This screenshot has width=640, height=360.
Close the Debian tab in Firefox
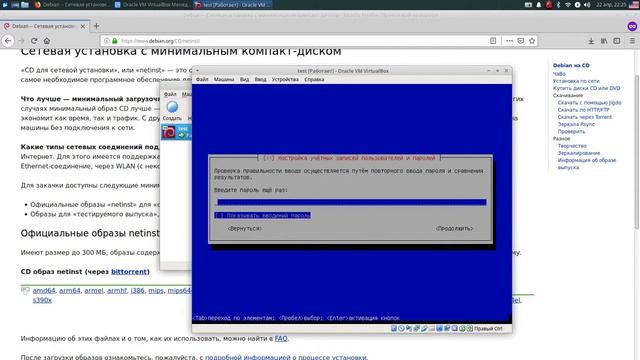83,26
